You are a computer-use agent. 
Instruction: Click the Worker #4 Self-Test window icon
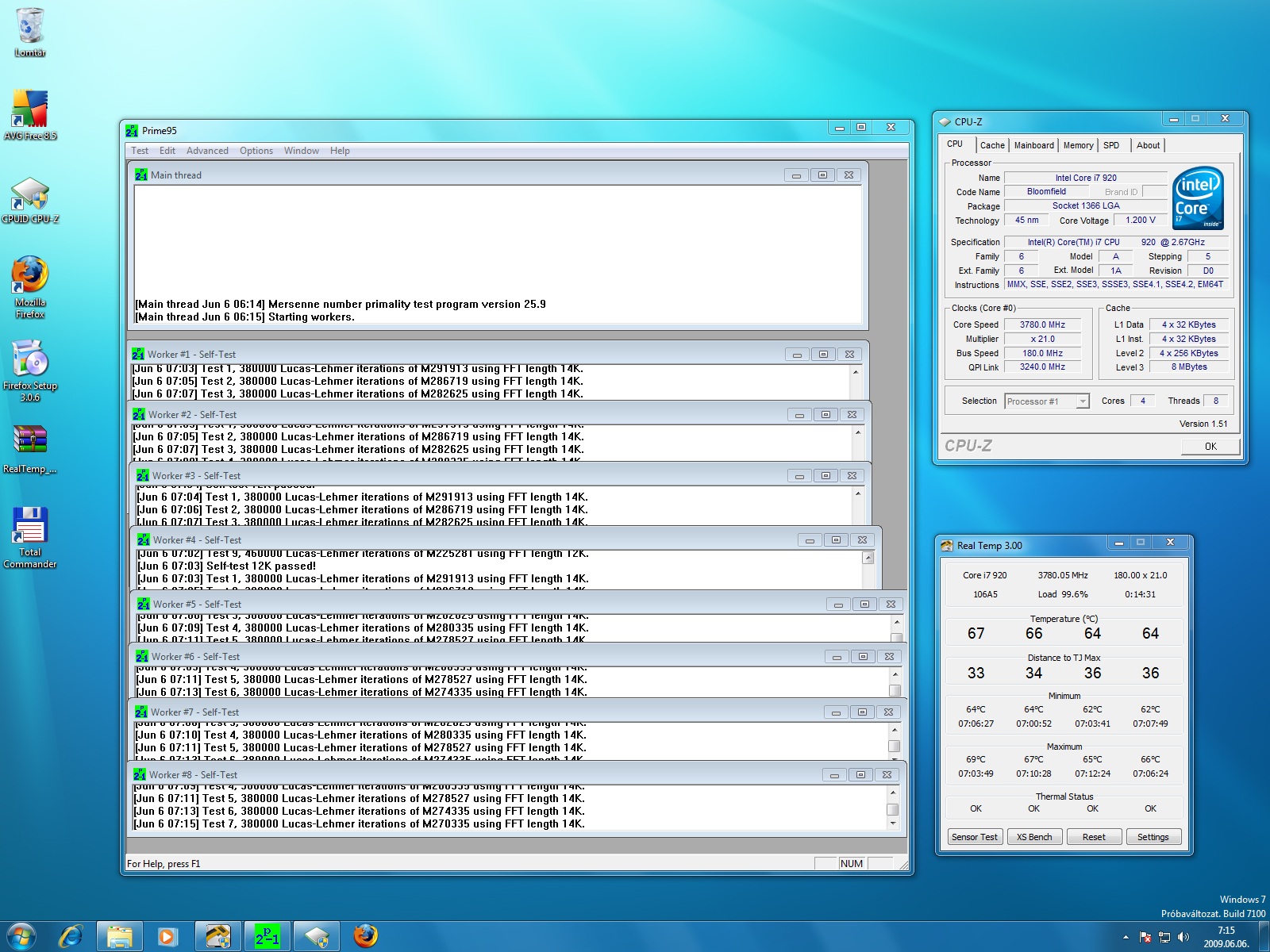click(144, 539)
